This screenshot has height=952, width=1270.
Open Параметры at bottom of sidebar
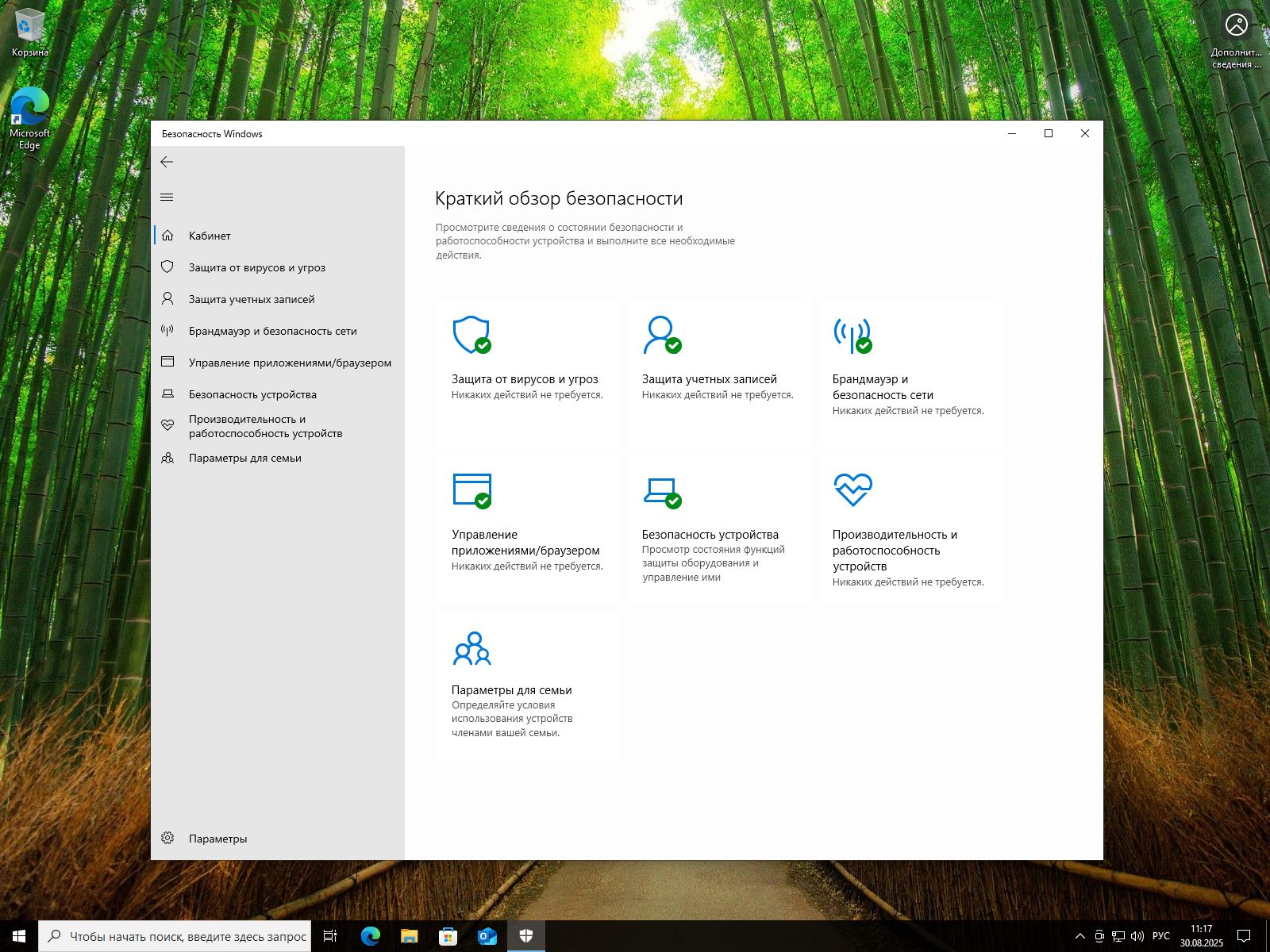click(278, 839)
